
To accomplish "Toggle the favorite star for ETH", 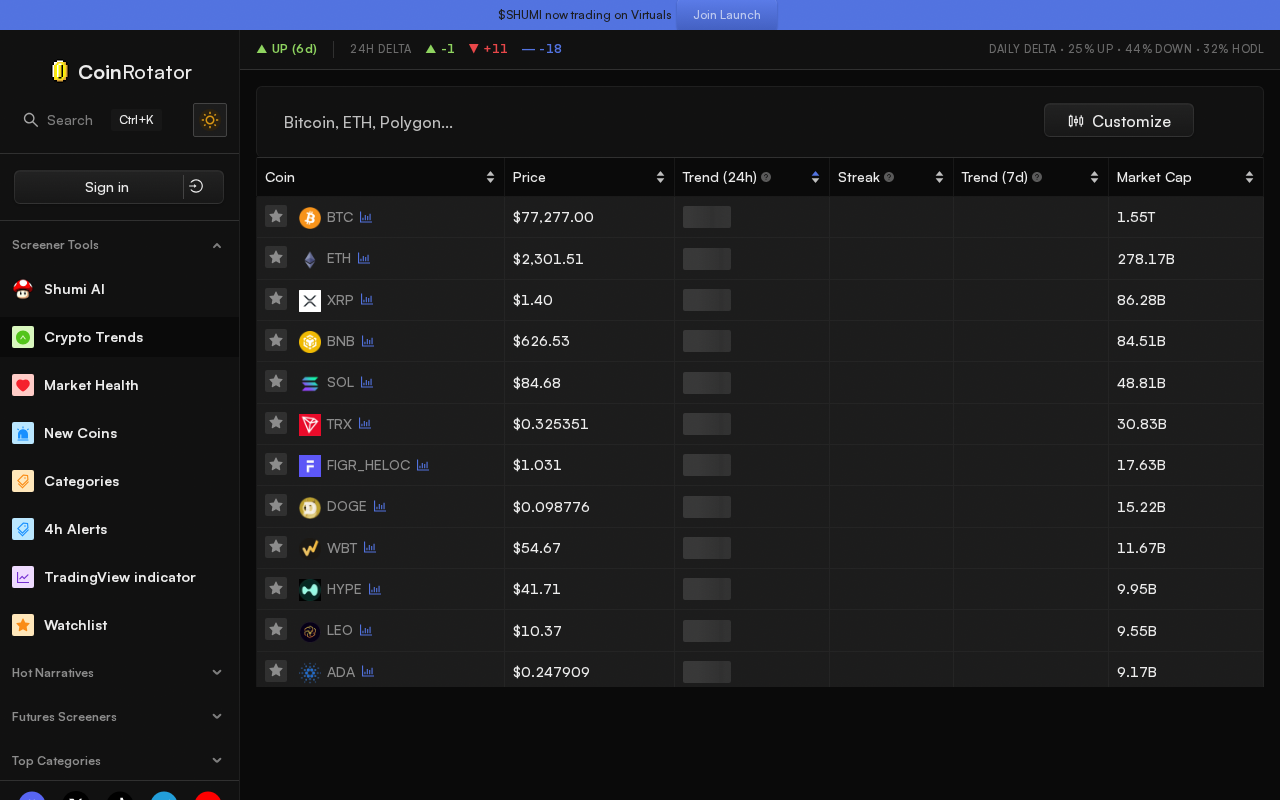I will tap(276, 258).
